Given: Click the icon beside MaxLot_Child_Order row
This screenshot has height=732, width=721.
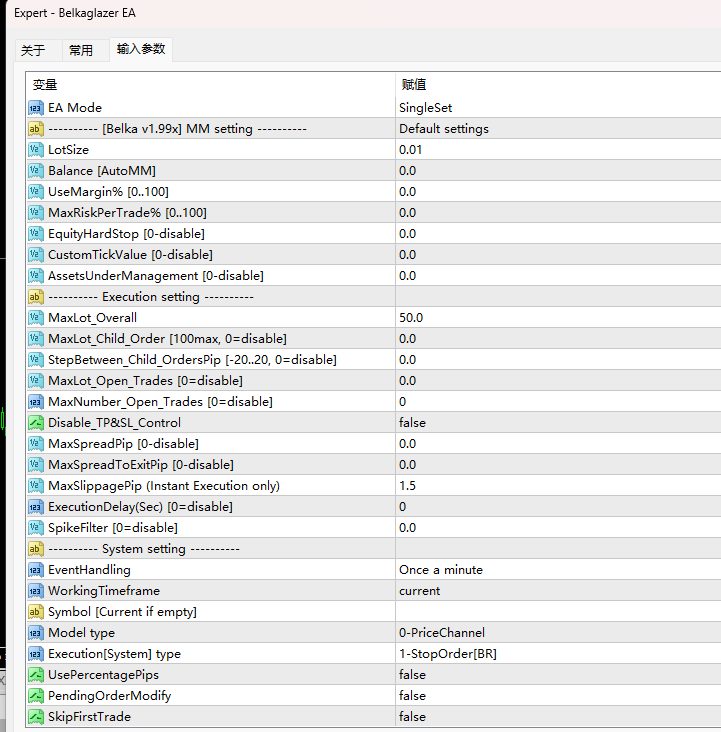Looking at the screenshot, I should coord(35,339).
